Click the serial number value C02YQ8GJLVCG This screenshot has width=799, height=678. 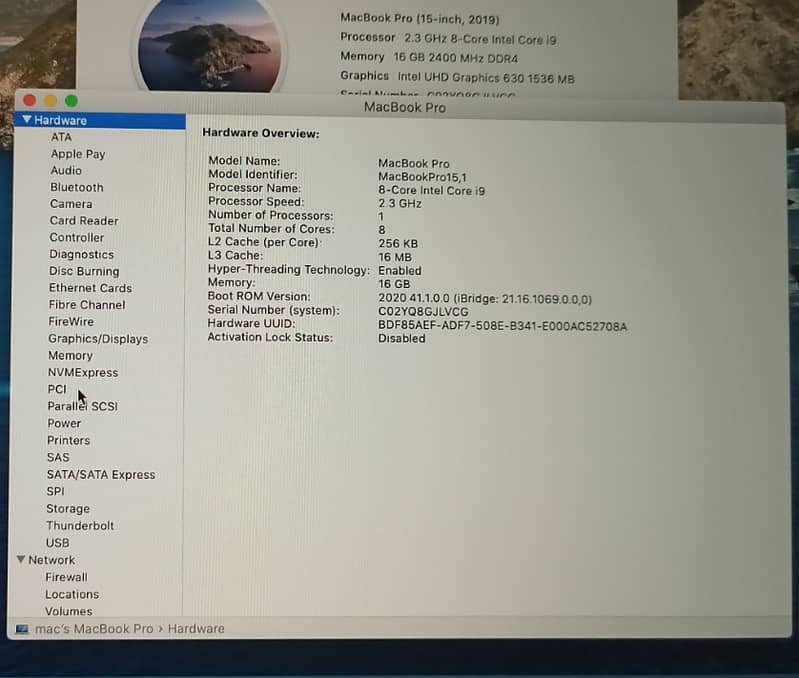[423, 311]
